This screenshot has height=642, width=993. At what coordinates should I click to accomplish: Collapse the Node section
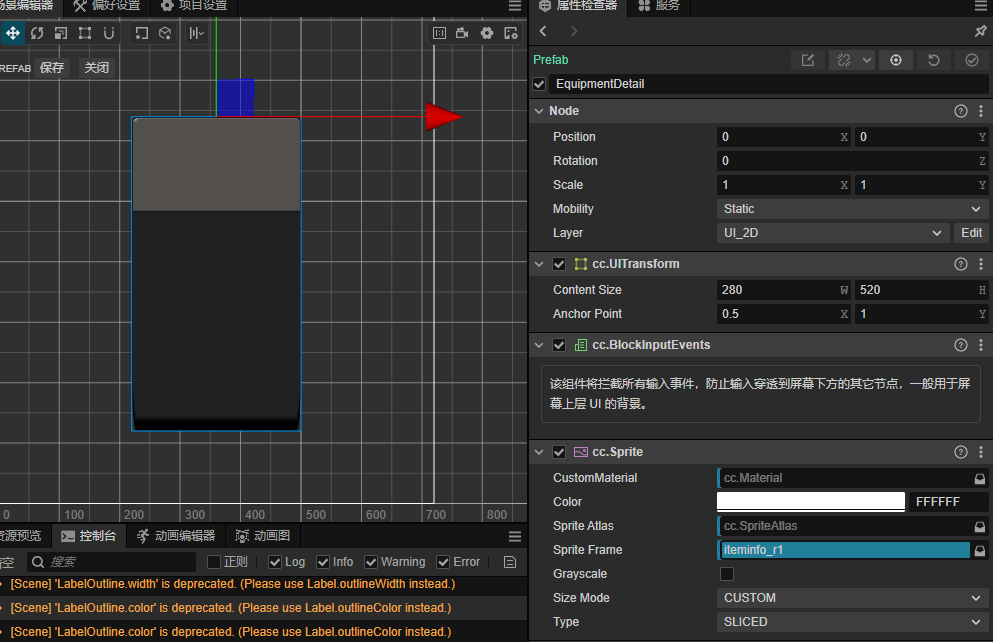539,111
